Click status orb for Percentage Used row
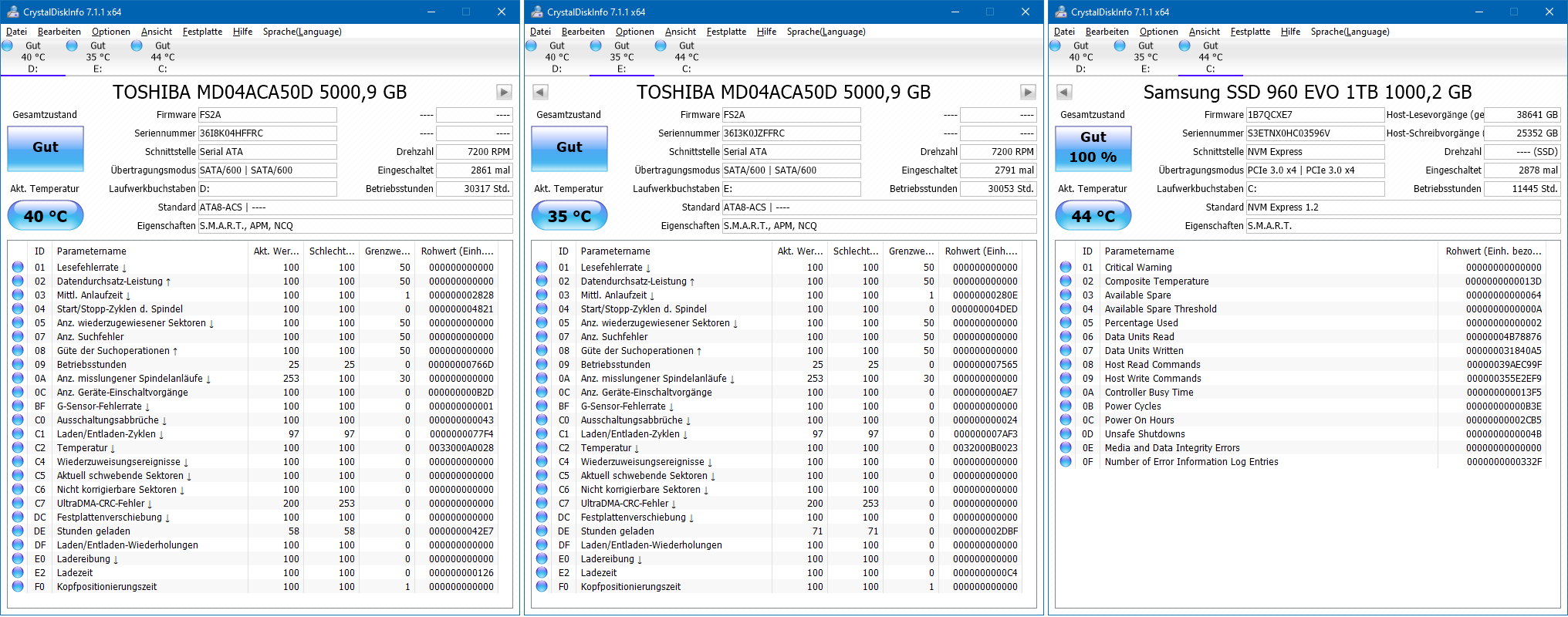 click(x=1066, y=323)
